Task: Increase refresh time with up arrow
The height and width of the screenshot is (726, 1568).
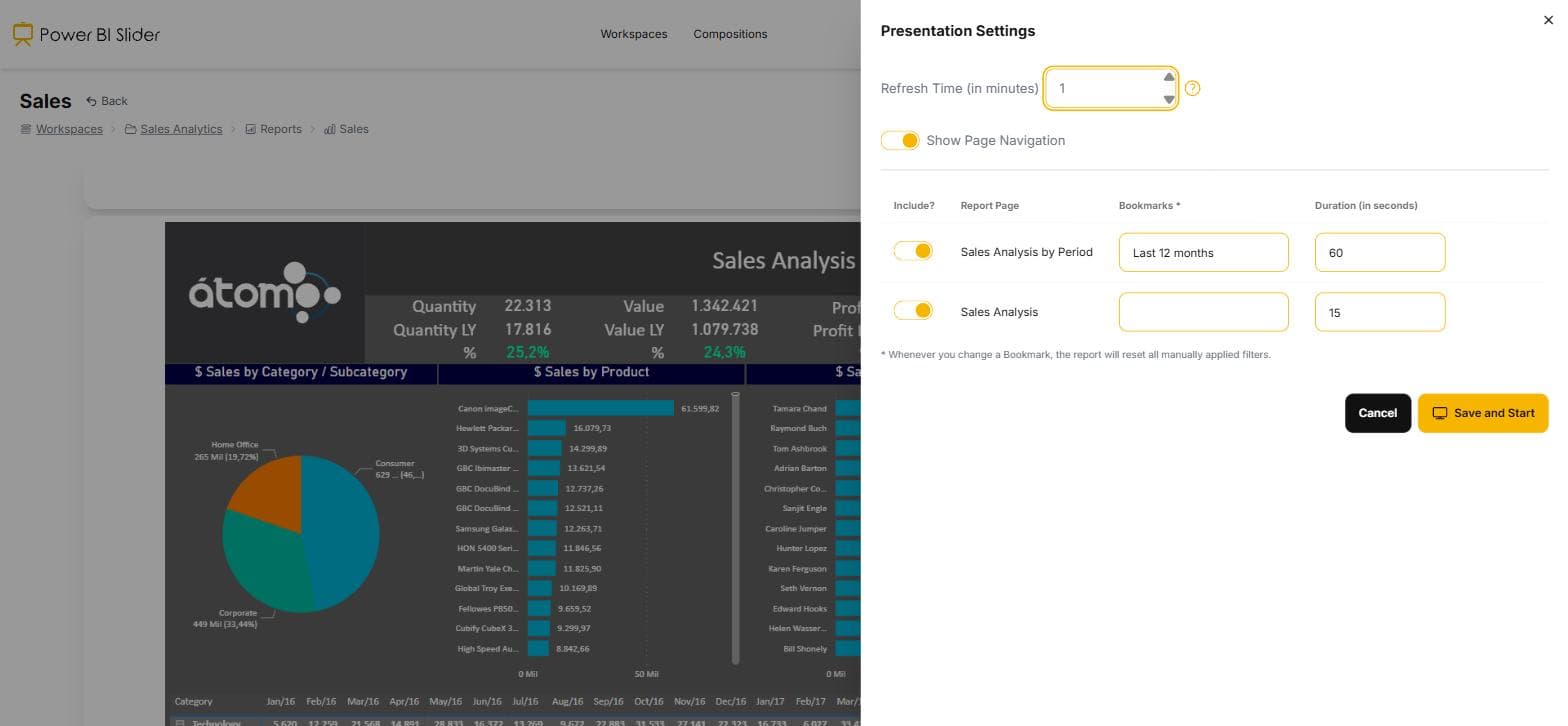Action: pyautogui.click(x=1169, y=77)
